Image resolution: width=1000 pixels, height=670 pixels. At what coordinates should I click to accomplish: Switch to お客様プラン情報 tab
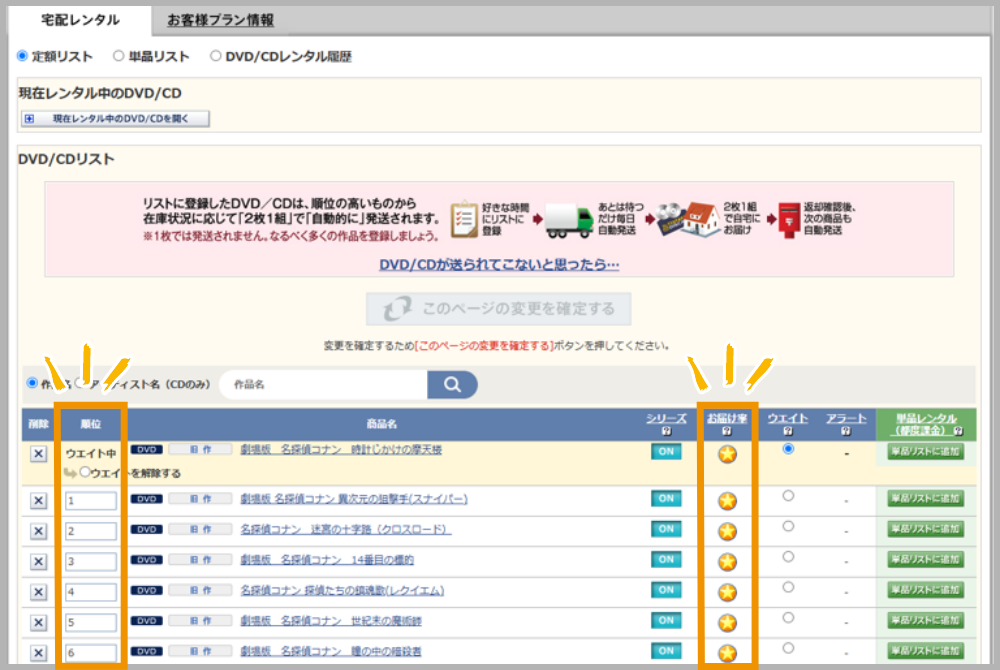pos(220,20)
